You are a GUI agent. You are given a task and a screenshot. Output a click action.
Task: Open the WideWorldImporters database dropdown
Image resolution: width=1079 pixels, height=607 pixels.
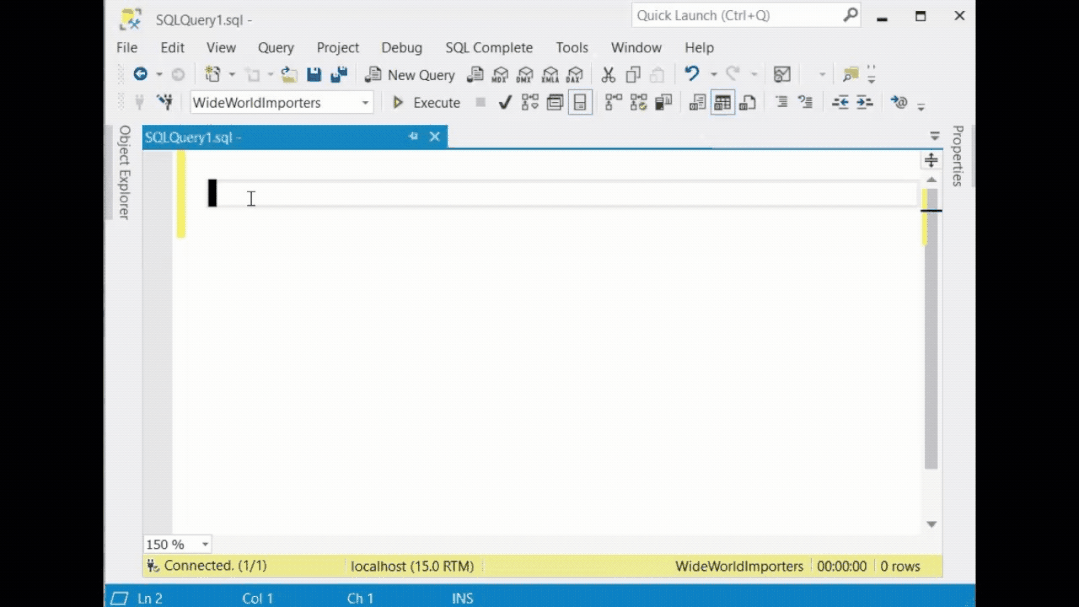click(365, 103)
